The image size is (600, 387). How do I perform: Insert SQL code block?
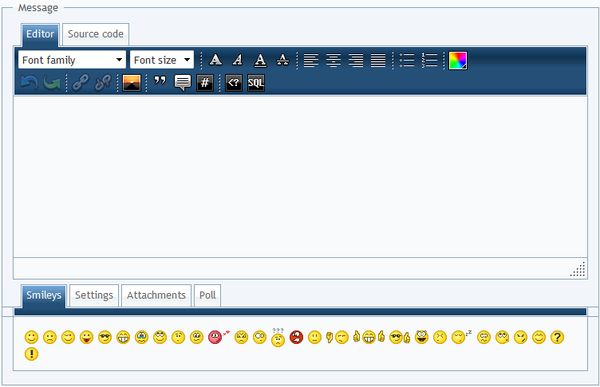click(256, 83)
